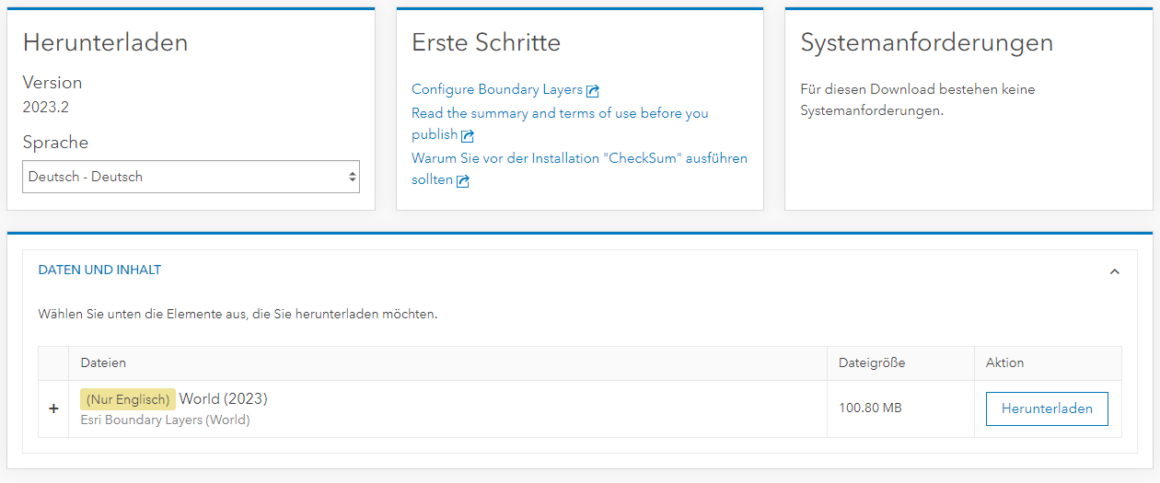
Task: Click the version number 2023.2
Action: pos(46,107)
